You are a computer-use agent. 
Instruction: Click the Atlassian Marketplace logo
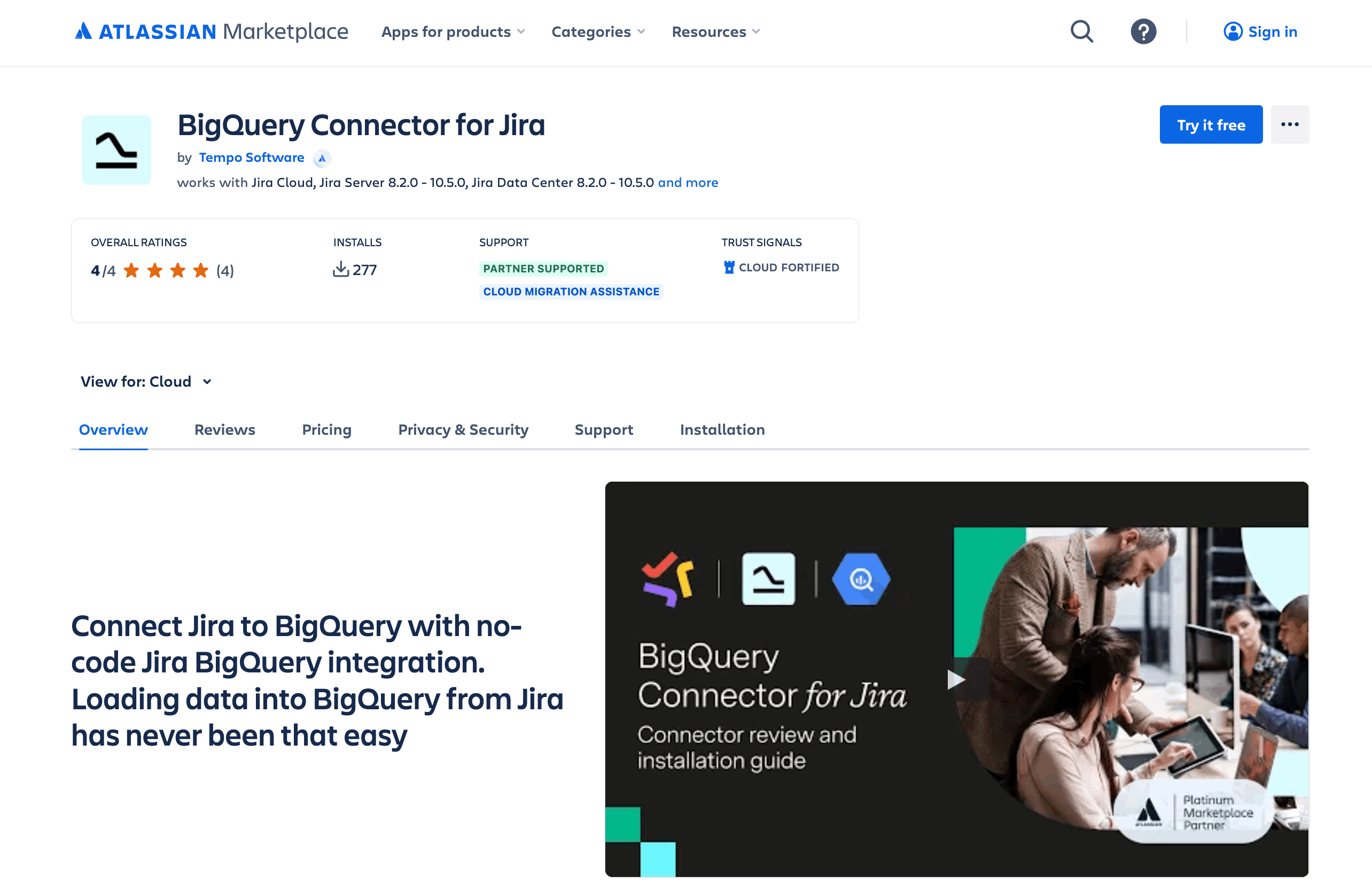[210, 32]
